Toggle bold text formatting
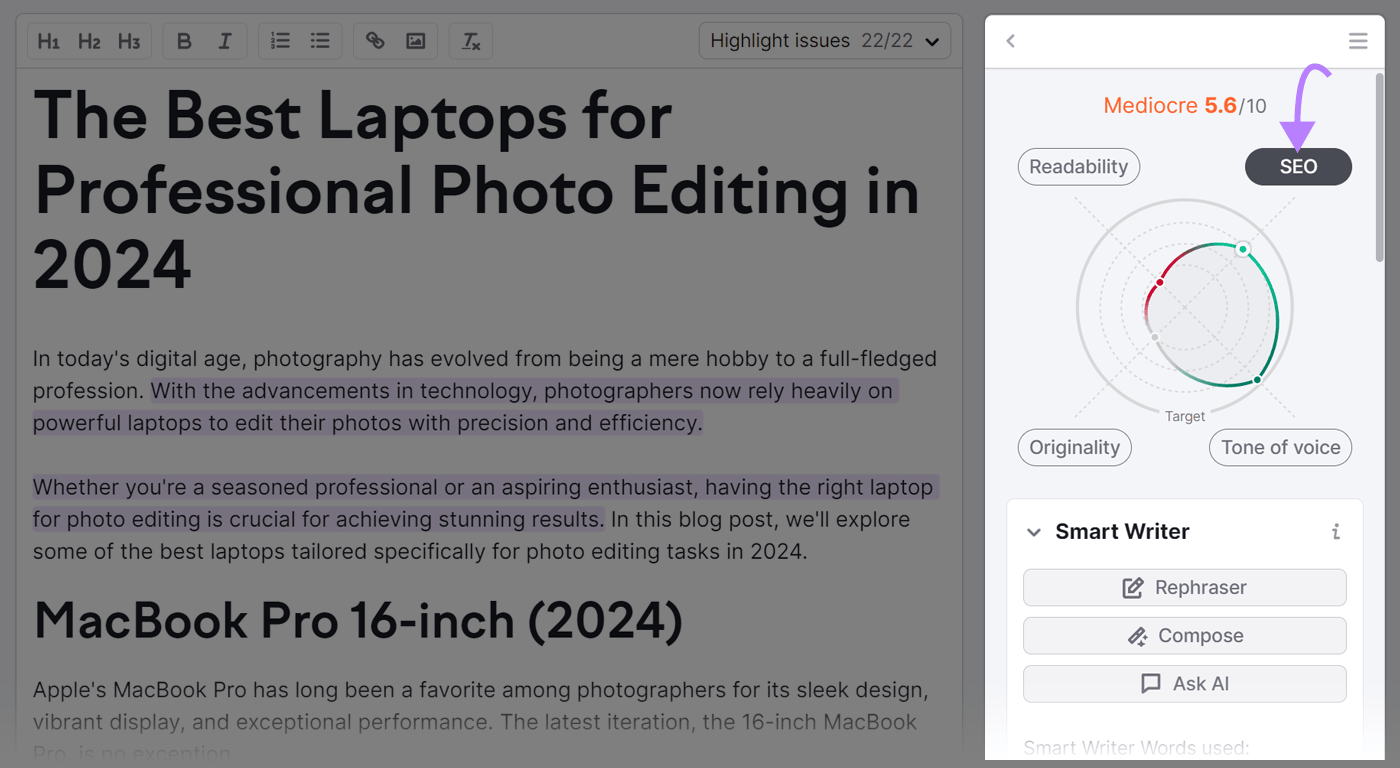The image size is (1400, 768). pos(184,41)
